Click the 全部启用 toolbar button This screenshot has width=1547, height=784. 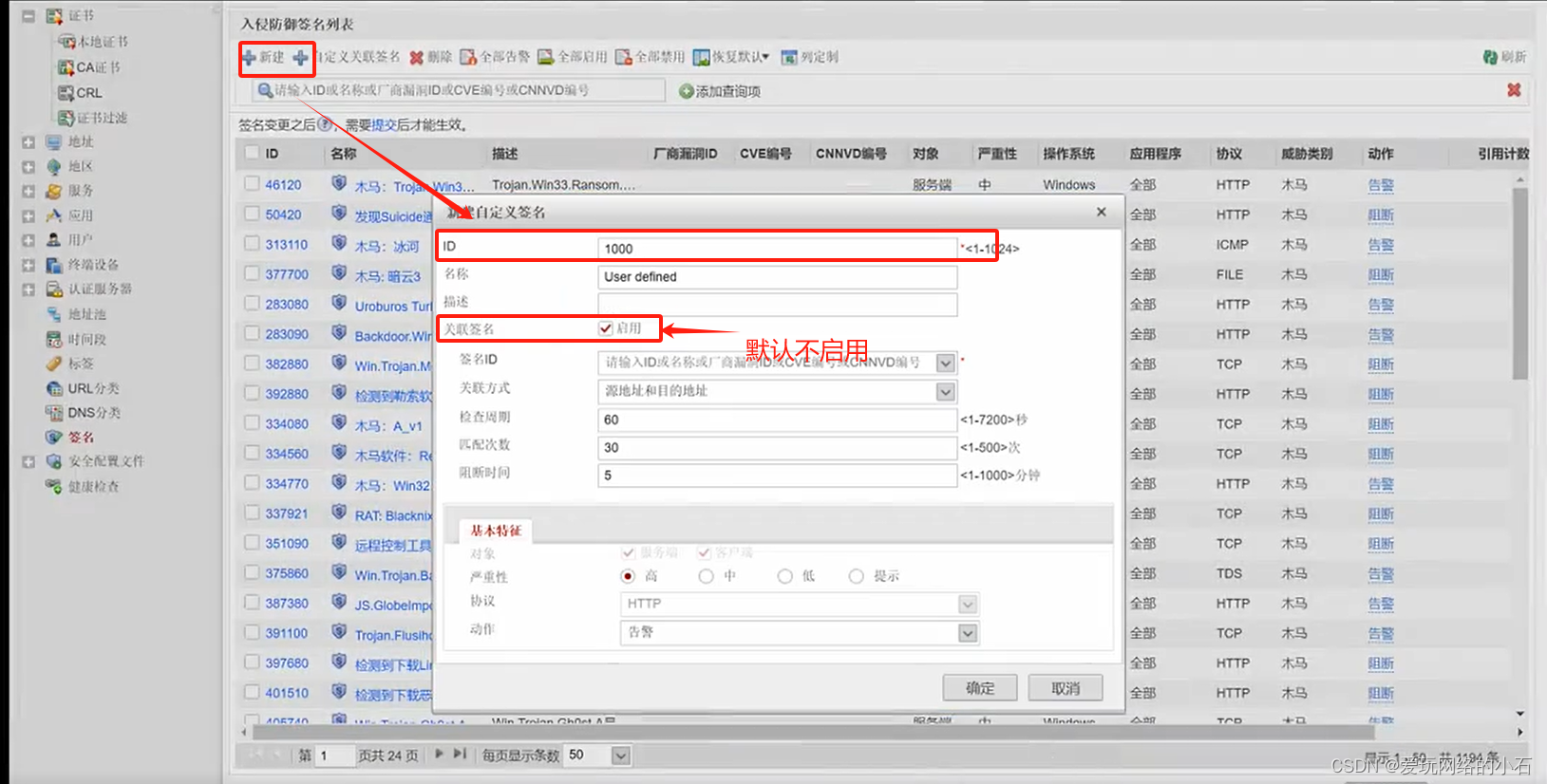point(573,58)
